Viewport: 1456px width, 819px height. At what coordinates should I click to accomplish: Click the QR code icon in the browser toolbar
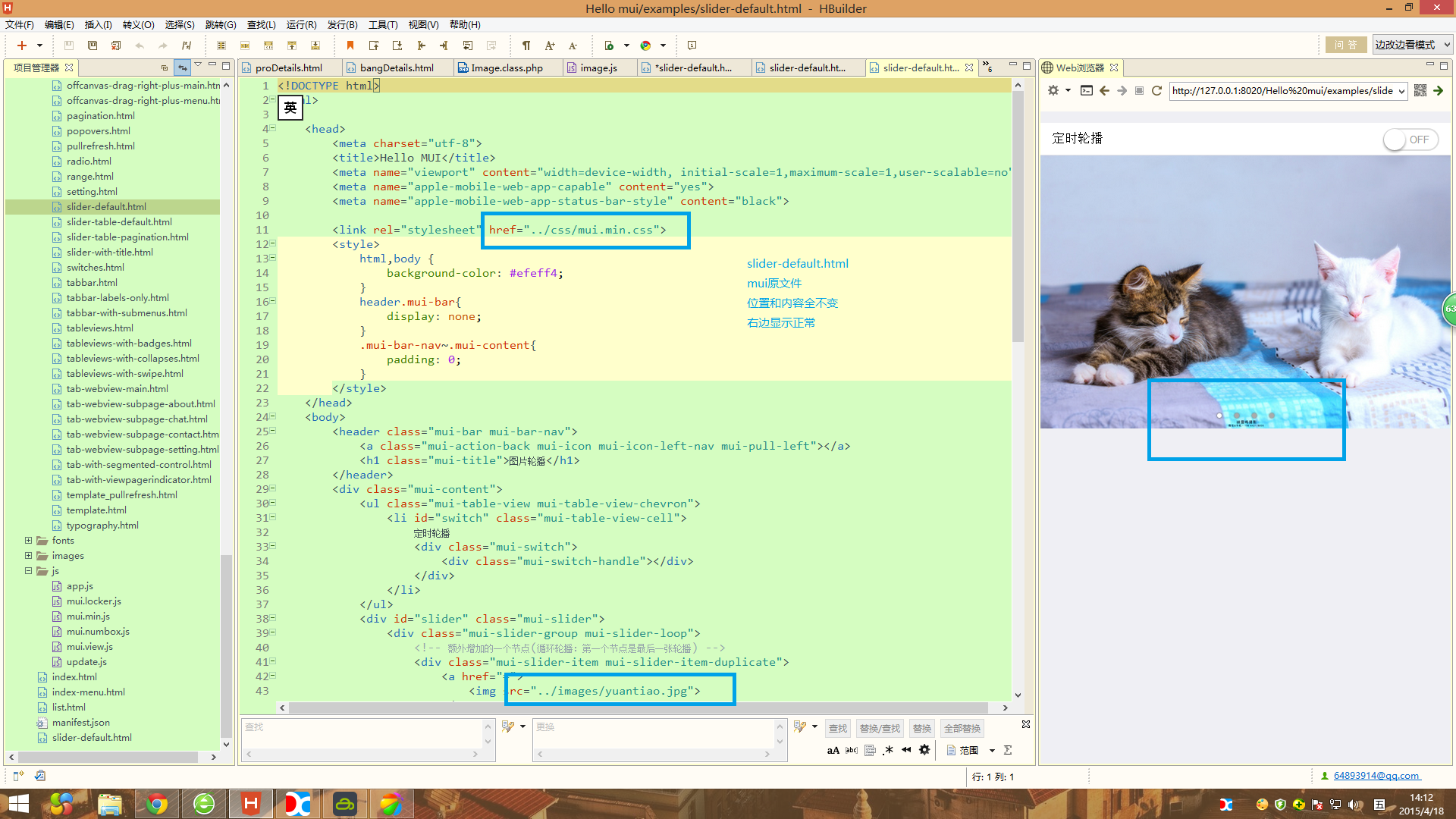(x=1420, y=90)
